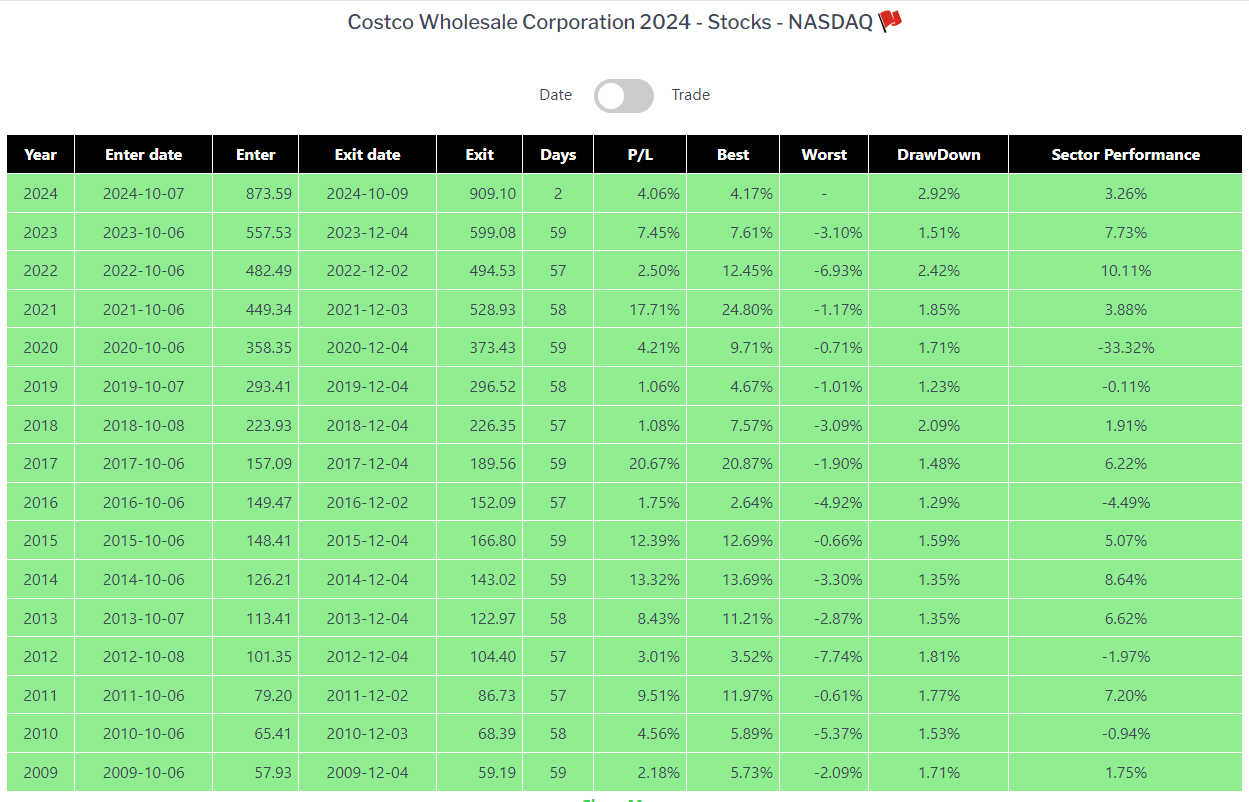This screenshot has height=802, width=1249.
Task: Select enter date '2018-10-08'
Action: pos(144,426)
